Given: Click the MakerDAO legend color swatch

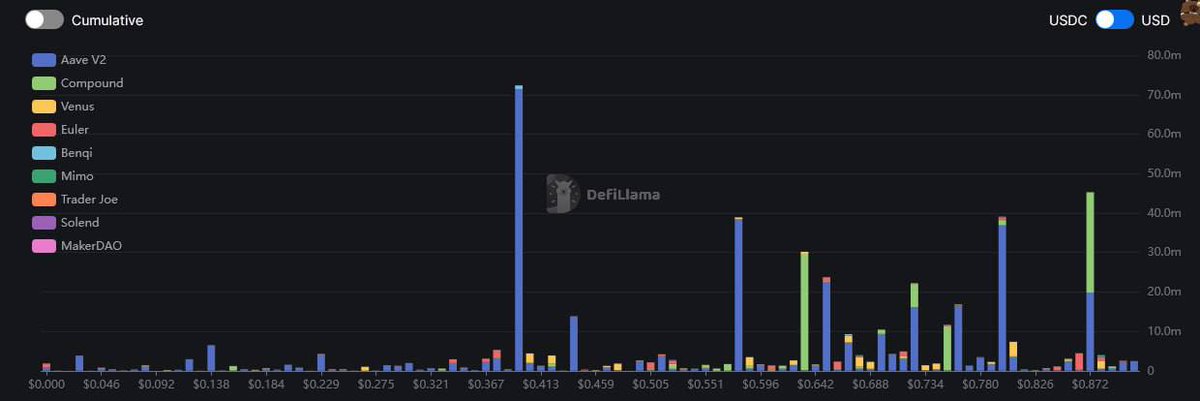Looking at the screenshot, I should (x=44, y=245).
